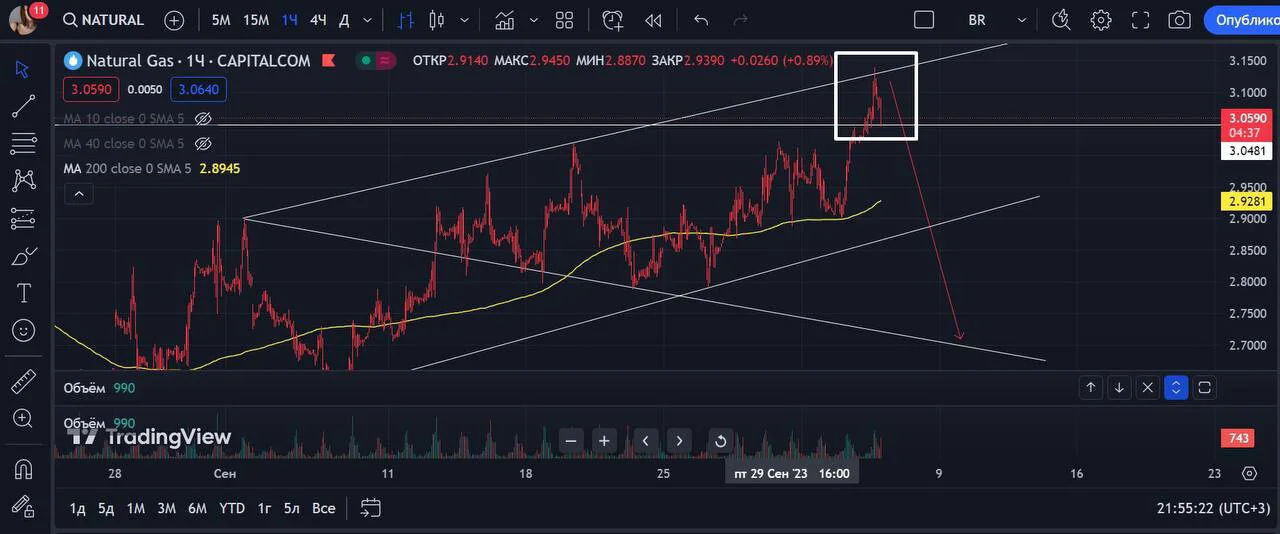
Task: Click the publish button
Action: (1242, 20)
